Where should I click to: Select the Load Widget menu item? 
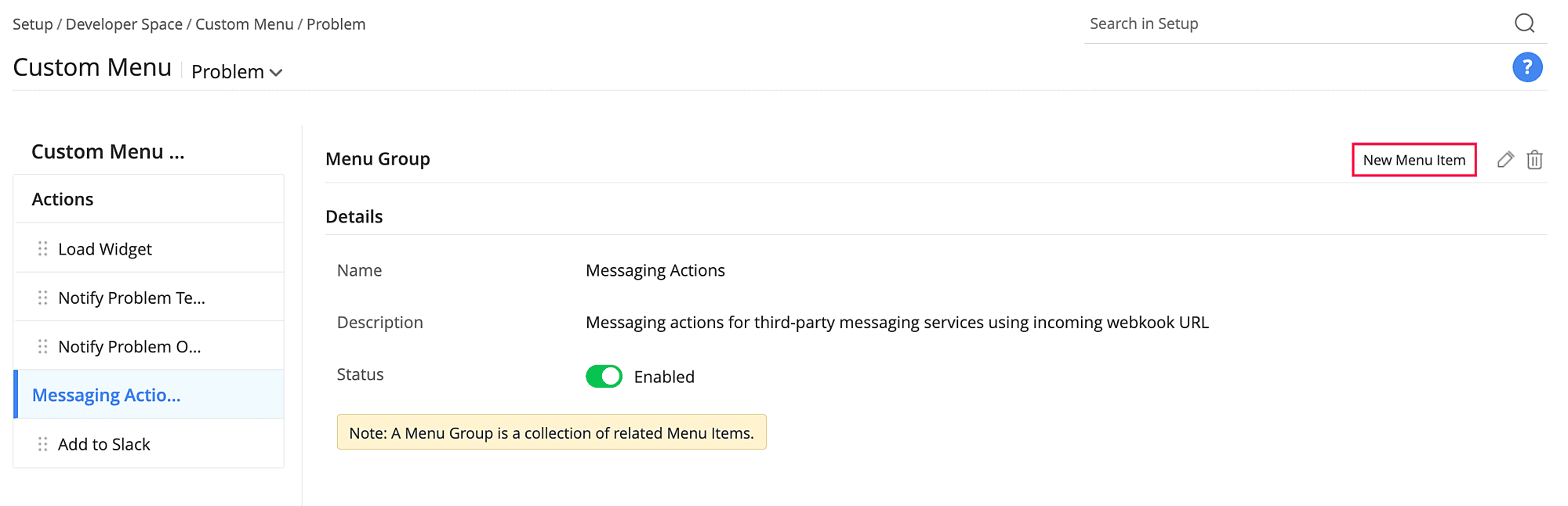(105, 249)
